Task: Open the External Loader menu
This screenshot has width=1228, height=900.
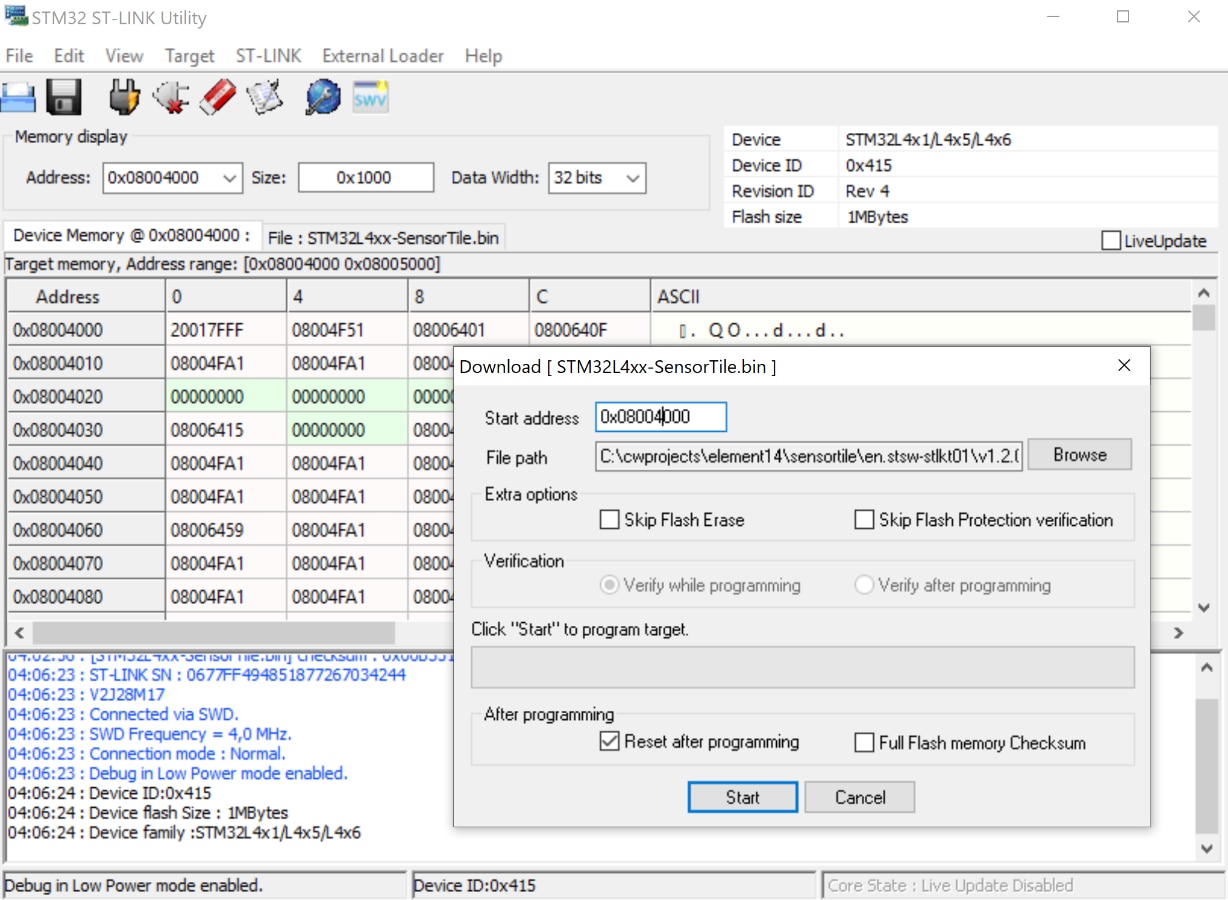Action: point(382,56)
